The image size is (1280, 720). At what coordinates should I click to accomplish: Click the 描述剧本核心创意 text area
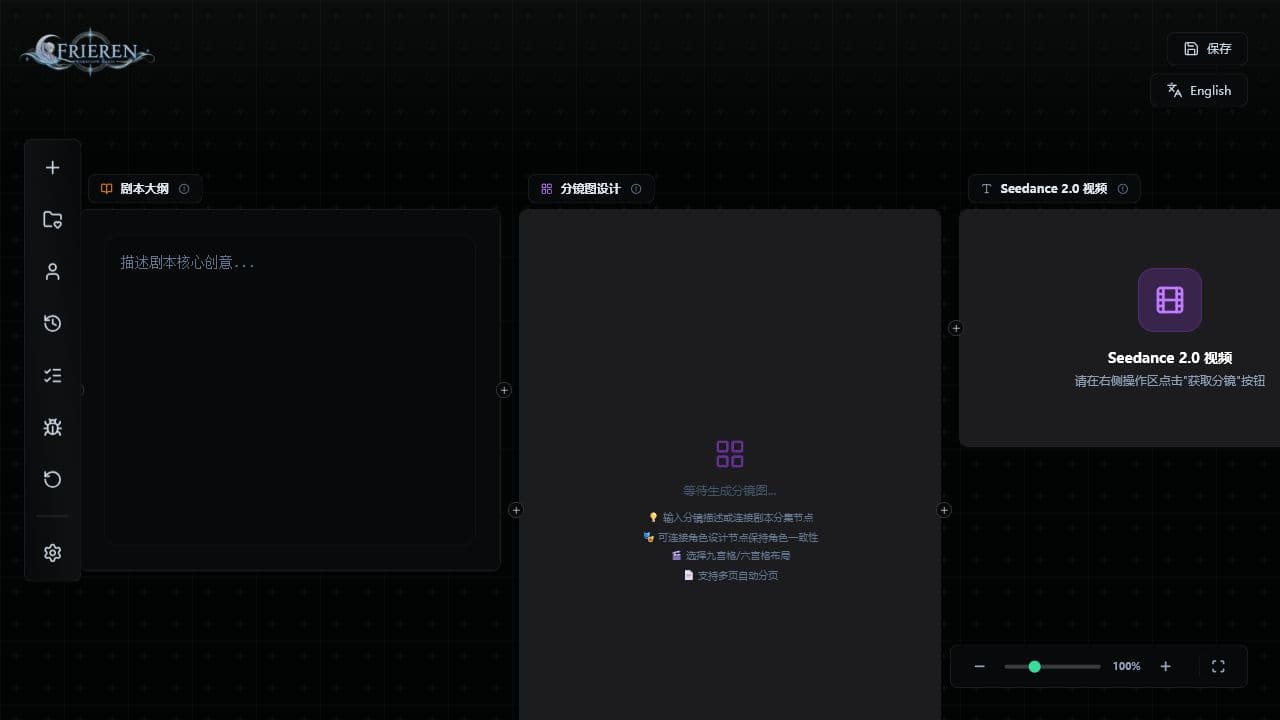(290, 391)
